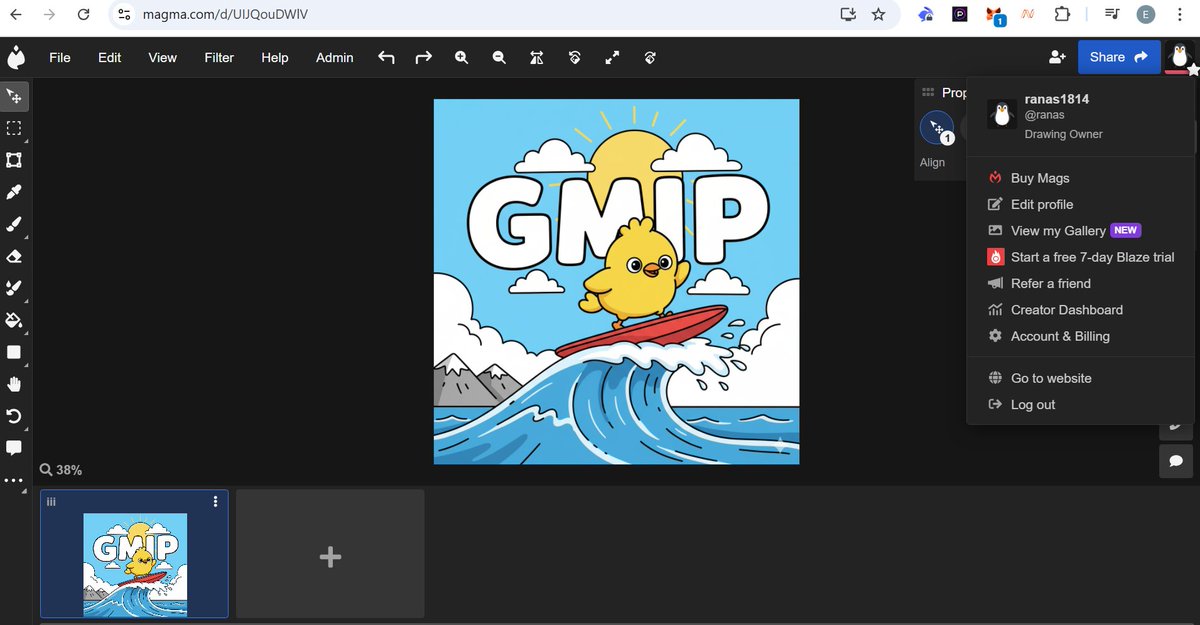
Task: Open the three-dot menu on the artboard thumbnail
Action: tap(215, 501)
